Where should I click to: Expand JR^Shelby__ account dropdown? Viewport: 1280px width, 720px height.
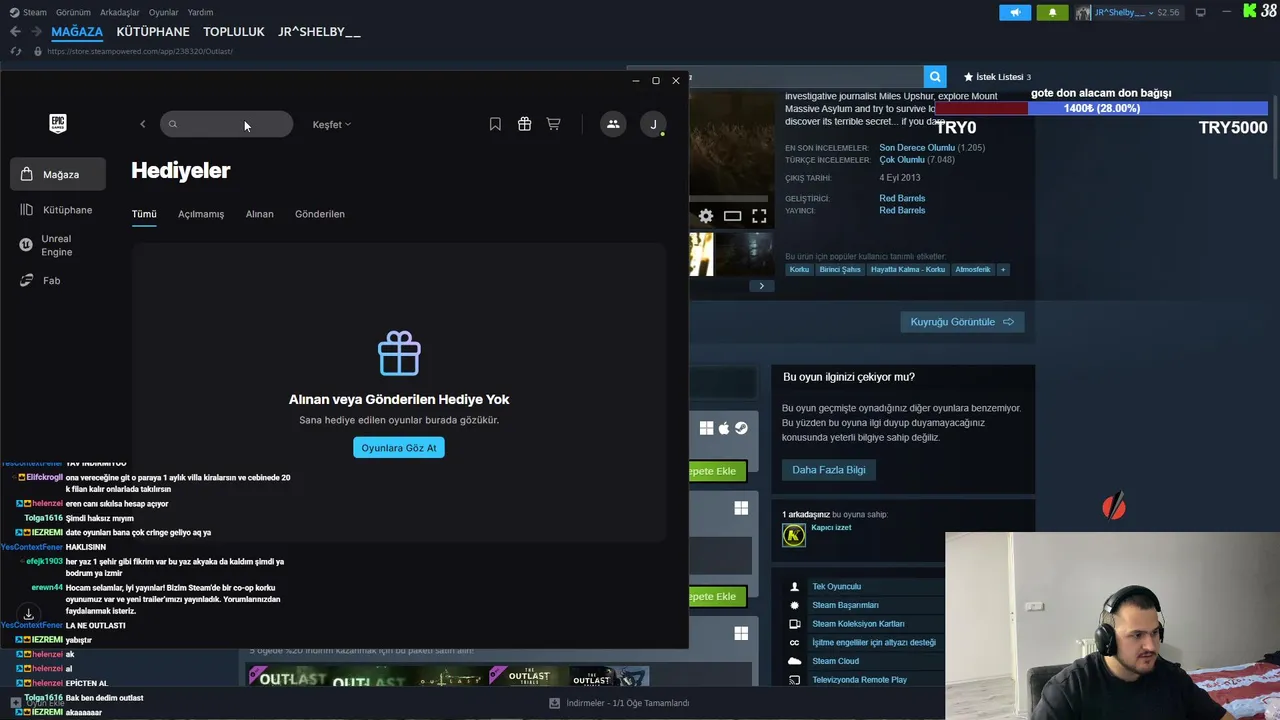click(1128, 12)
